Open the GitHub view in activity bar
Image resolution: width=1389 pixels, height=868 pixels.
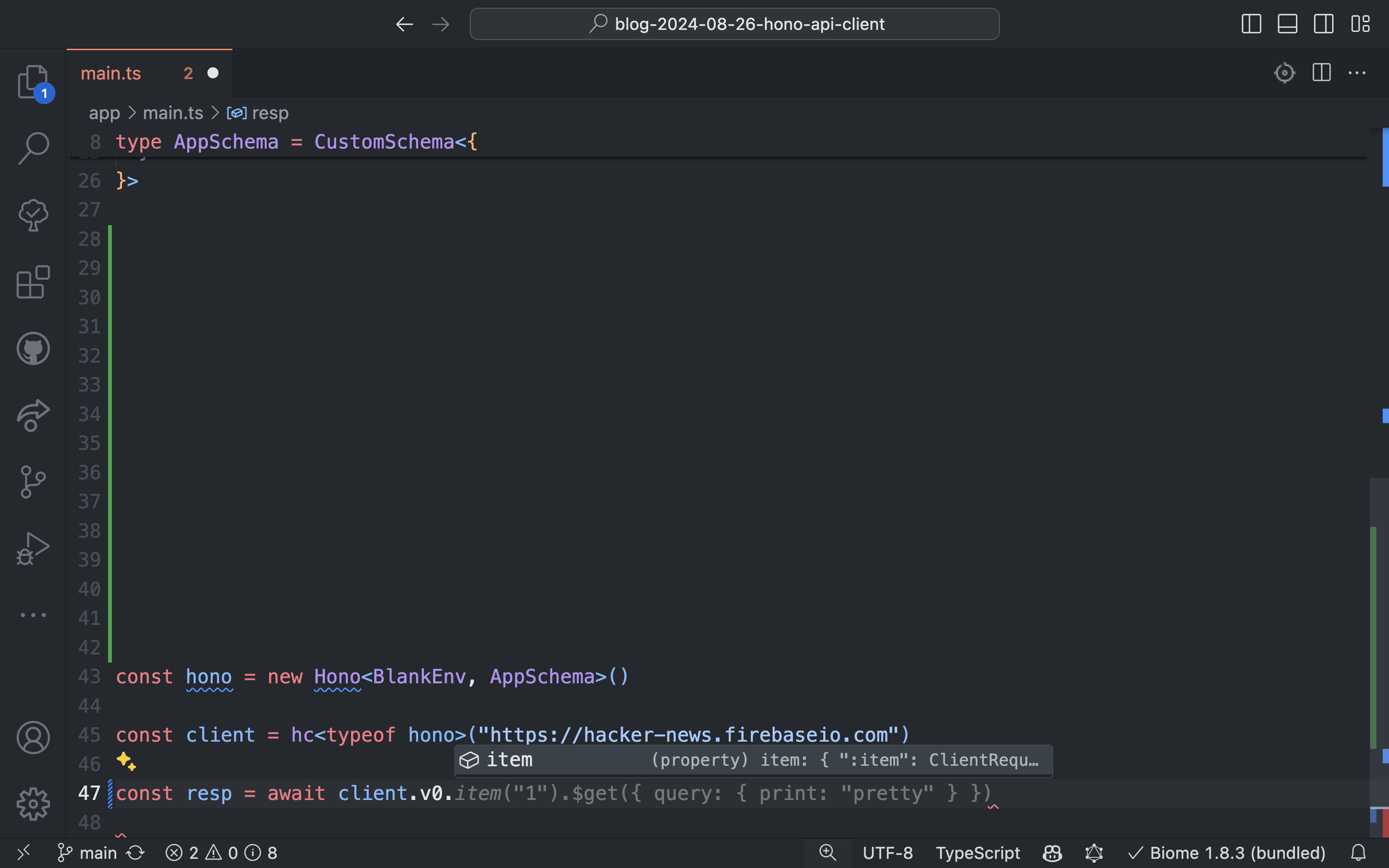point(33,349)
